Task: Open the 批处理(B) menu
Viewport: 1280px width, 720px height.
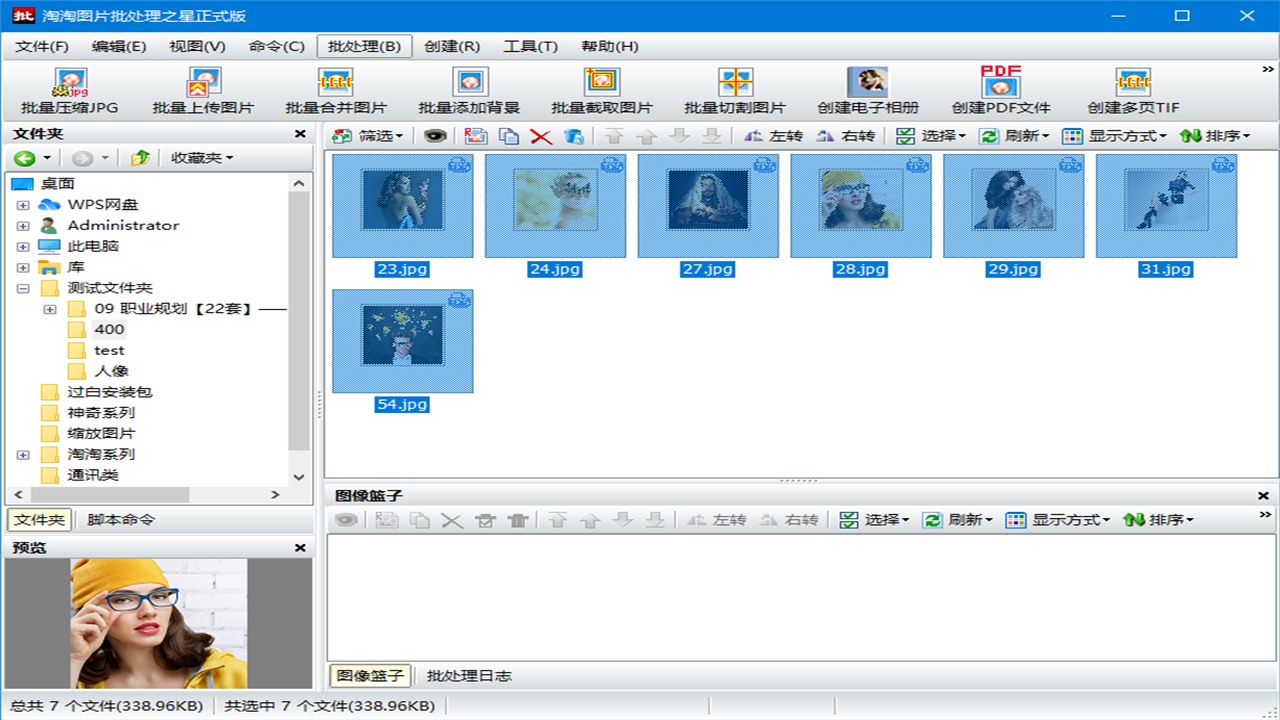Action: coord(364,46)
